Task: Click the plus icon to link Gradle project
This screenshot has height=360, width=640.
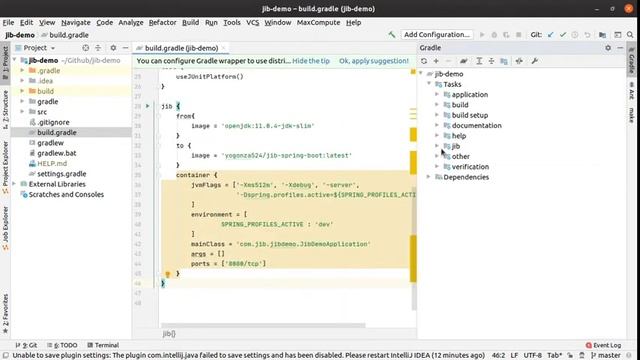Action: [436, 61]
